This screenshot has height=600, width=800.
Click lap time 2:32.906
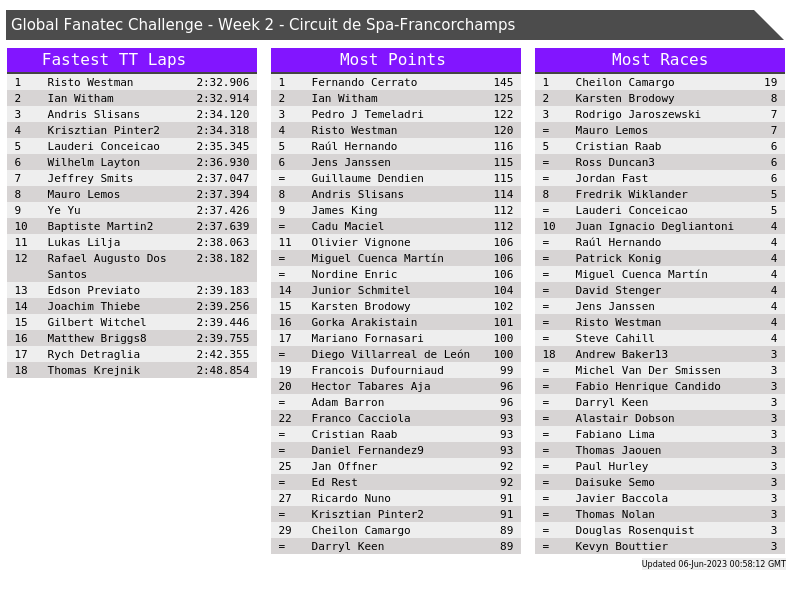click(222, 82)
